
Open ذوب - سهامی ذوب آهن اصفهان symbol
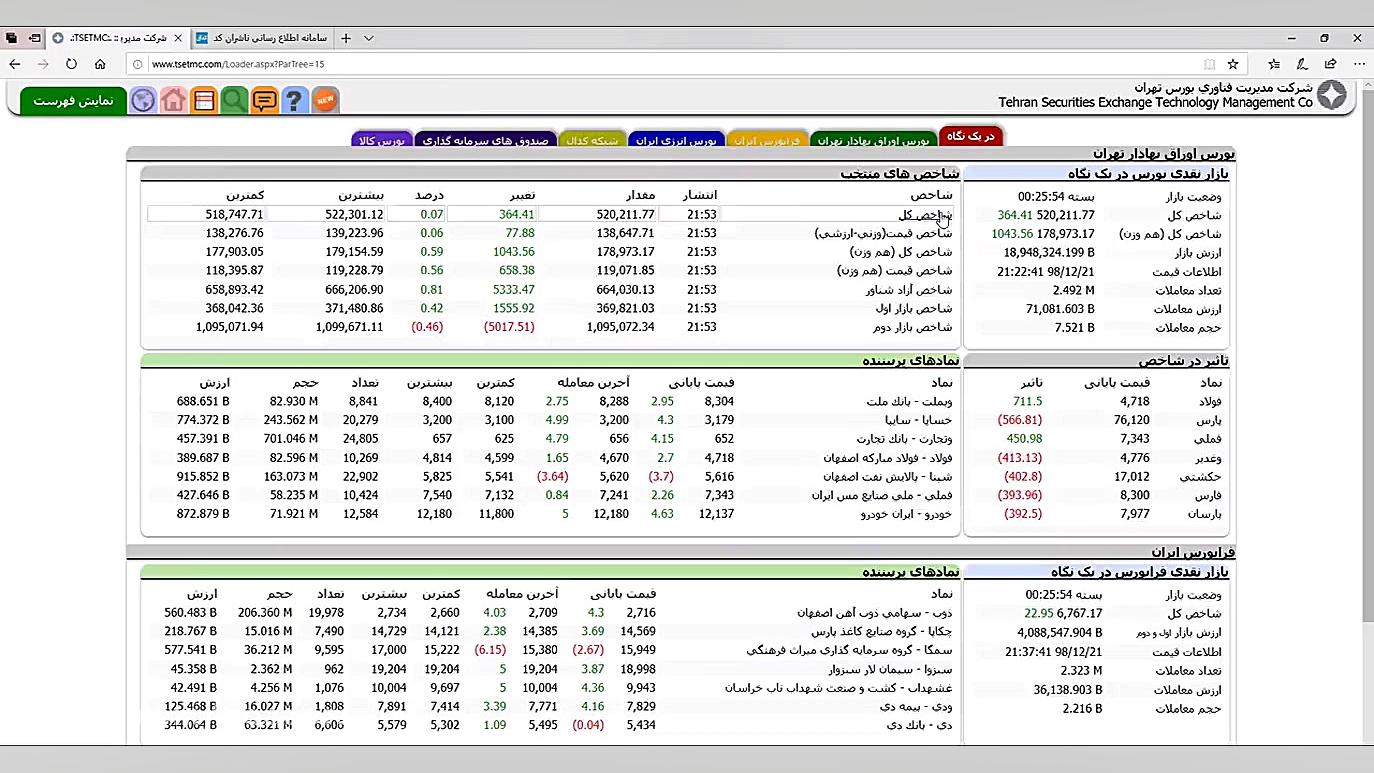click(875, 613)
